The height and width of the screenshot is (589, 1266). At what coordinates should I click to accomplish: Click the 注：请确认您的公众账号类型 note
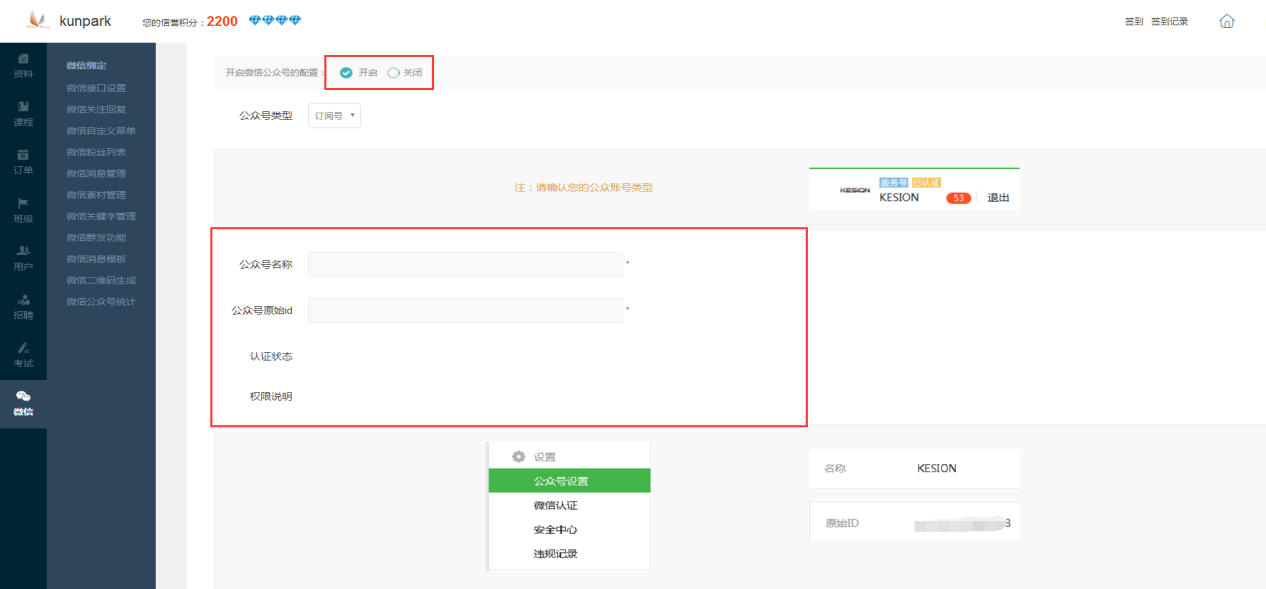coord(584,187)
